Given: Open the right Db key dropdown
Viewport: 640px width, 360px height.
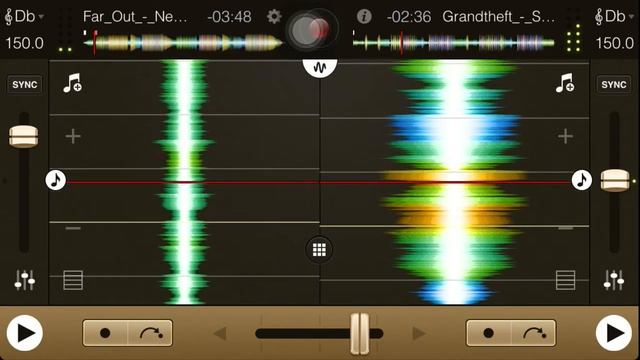Looking at the screenshot, I should [614, 17].
